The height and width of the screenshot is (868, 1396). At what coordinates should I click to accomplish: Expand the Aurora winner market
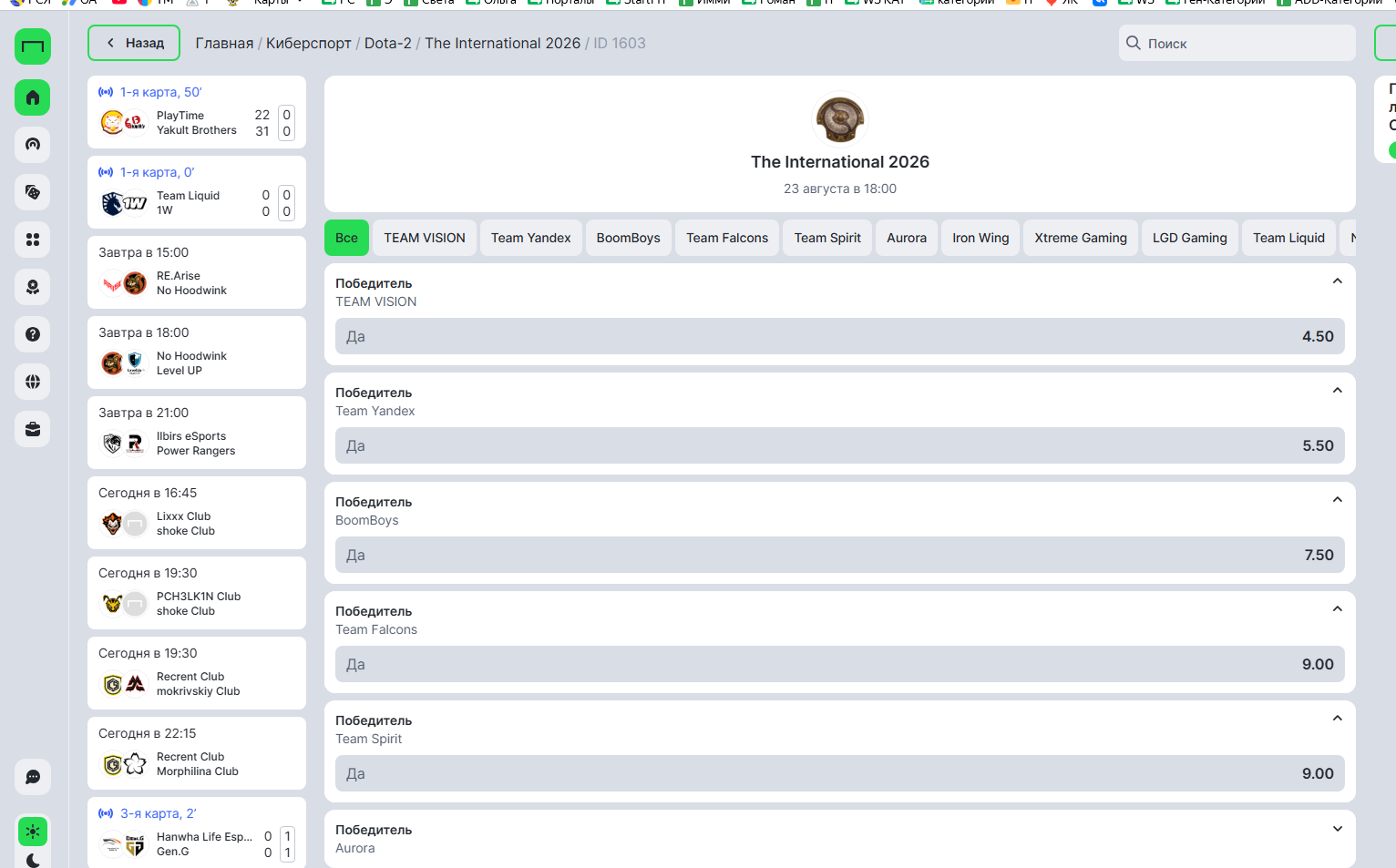(x=1337, y=829)
